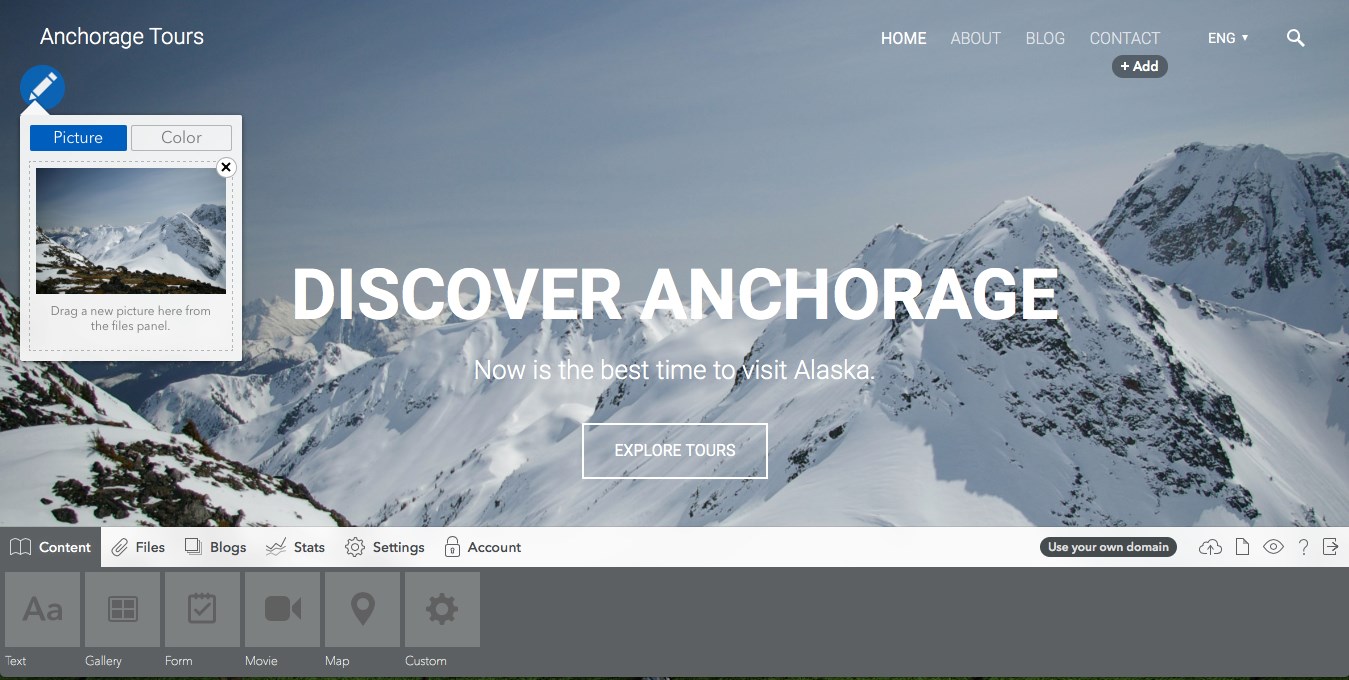Click the blue pencil edit icon

point(43,88)
